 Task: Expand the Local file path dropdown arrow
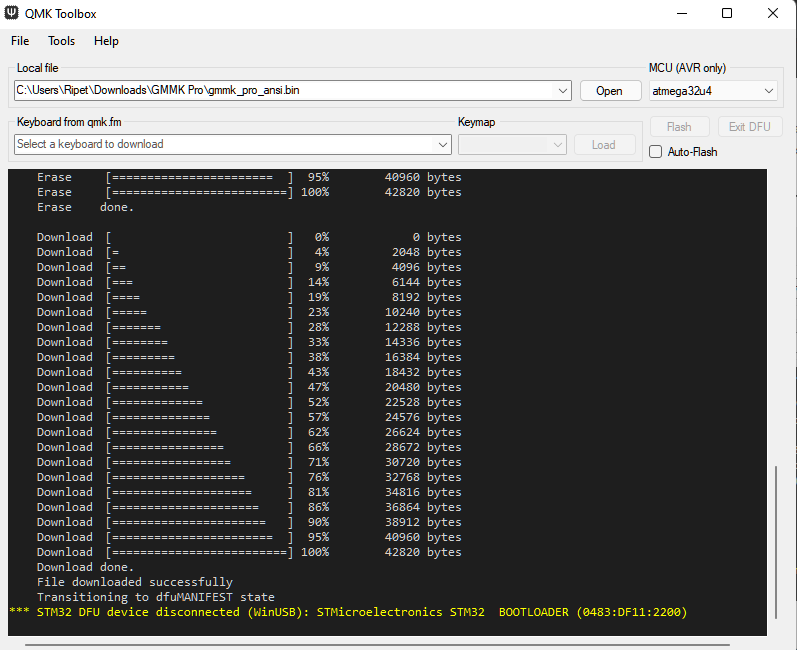coord(562,90)
